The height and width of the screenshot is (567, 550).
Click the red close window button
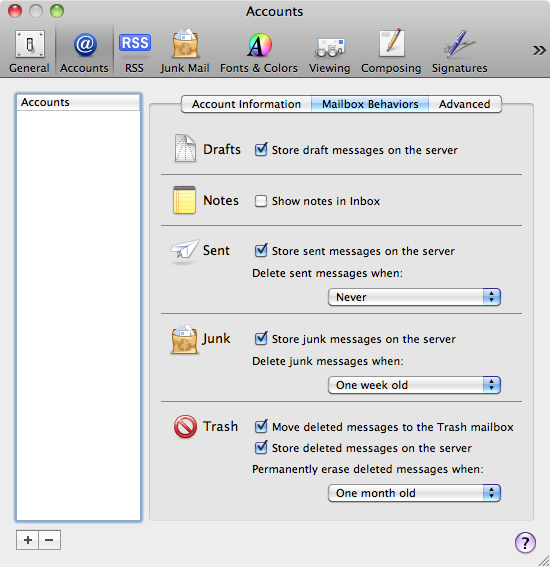coord(15,11)
